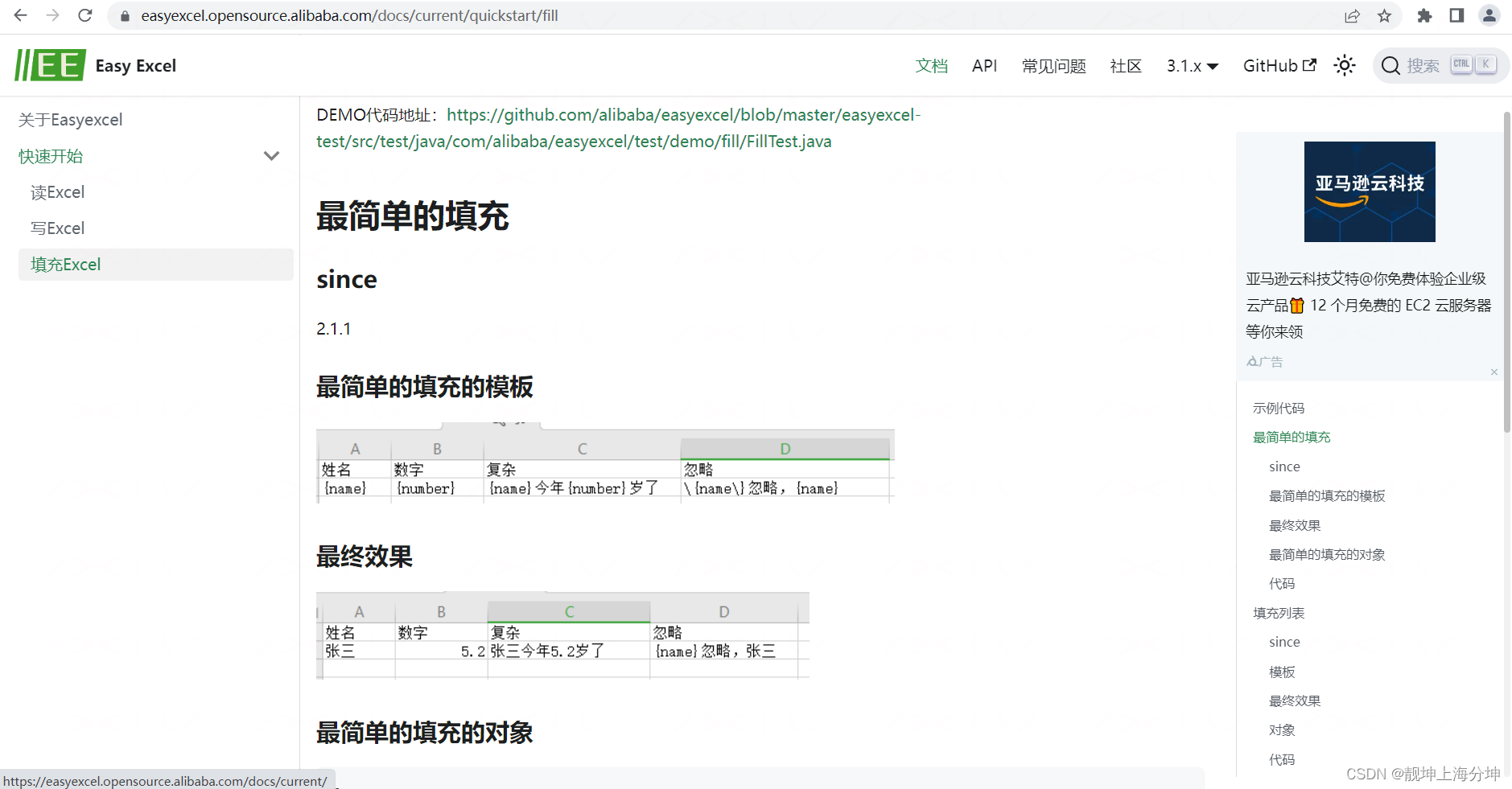Toggle the browser side panel icon
1512x789 pixels.
click(1456, 16)
